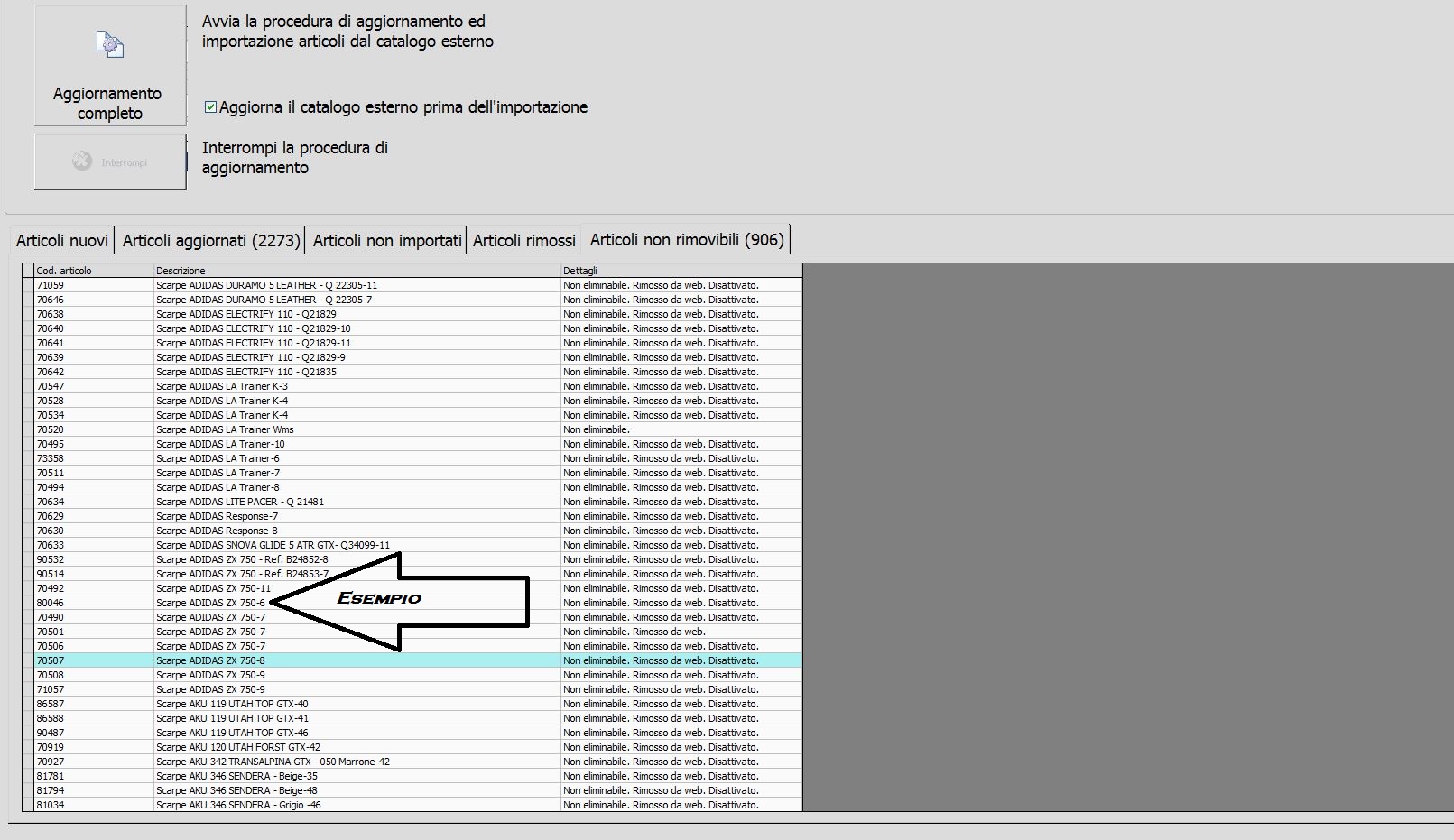Image resolution: width=1454 pixels, height=840 pixels.
Task: Select article code 71059
Action: click(x=51, y=285)
